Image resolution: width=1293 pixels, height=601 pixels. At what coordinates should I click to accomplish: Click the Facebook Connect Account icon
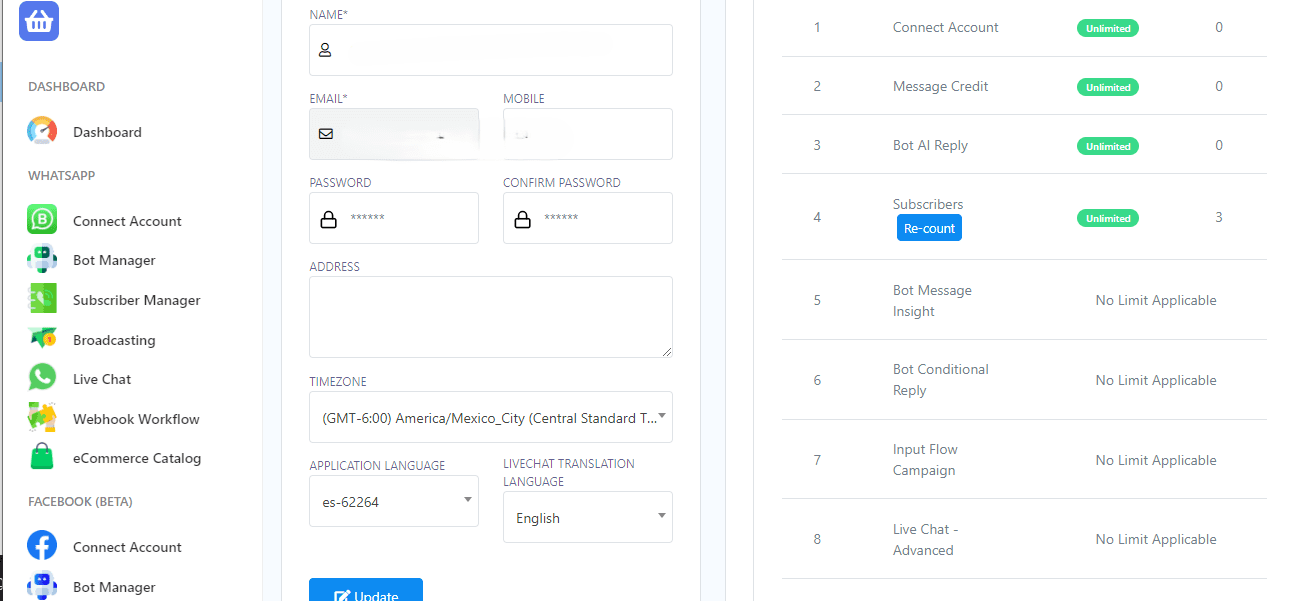point(42,547)
